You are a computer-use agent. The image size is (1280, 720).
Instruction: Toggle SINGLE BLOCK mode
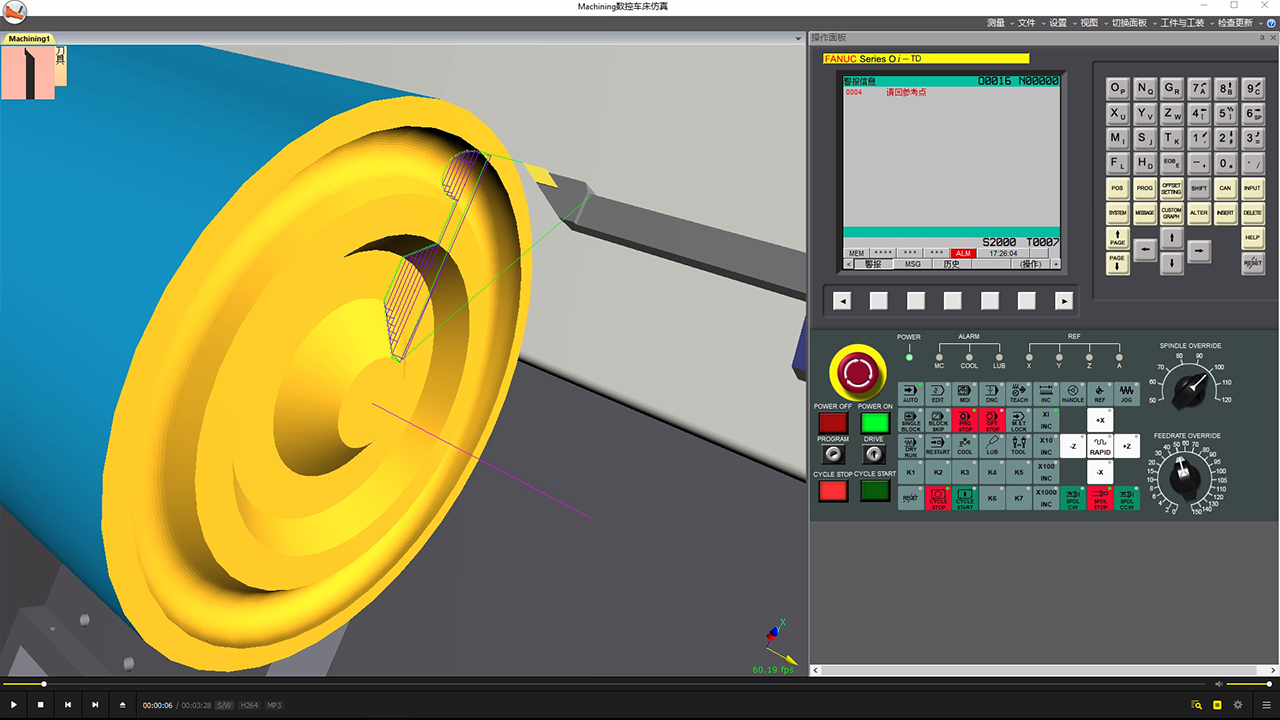point(910,420)
